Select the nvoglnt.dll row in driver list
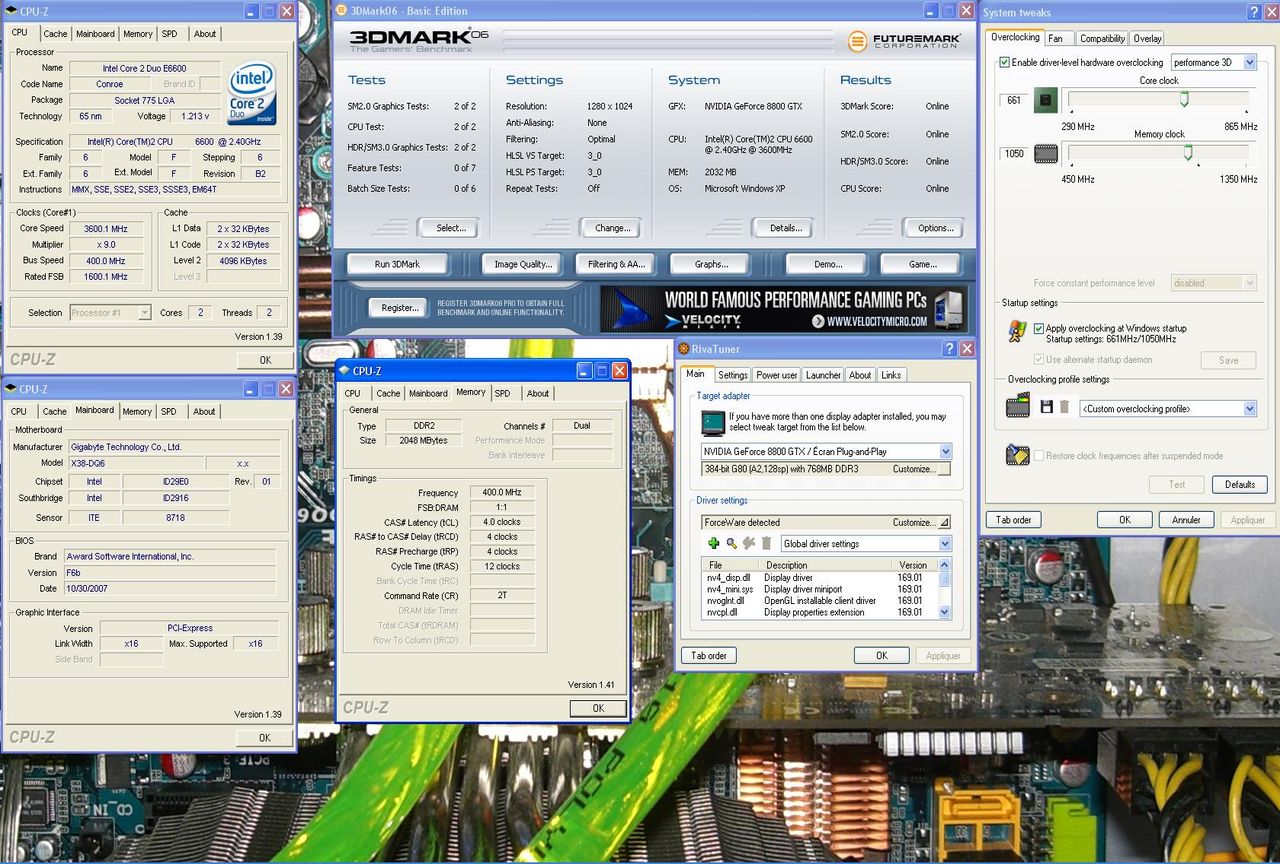The image size is (1280, 864). click(820, 601)
